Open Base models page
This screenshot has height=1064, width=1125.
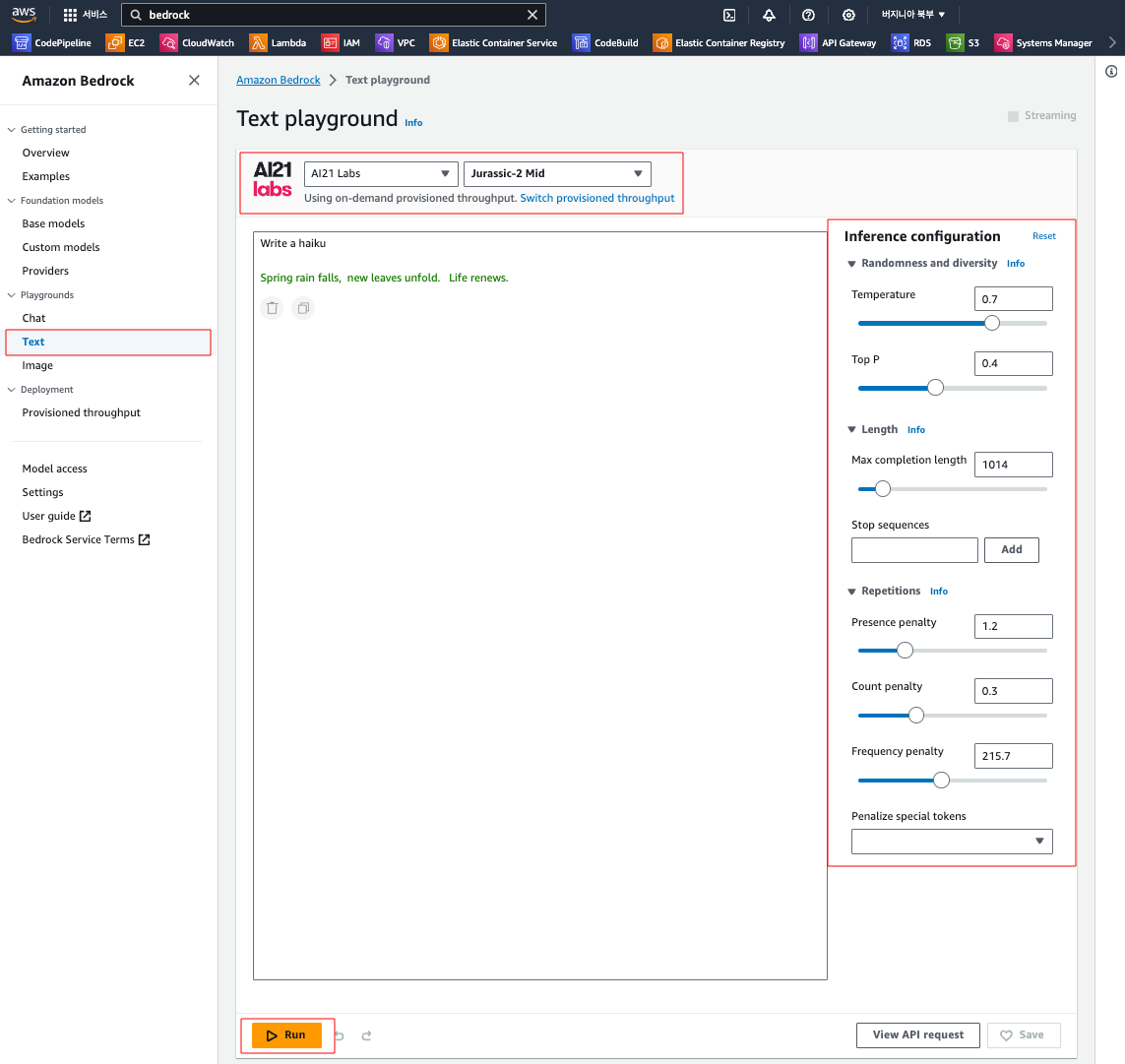[x=53, y=223]
